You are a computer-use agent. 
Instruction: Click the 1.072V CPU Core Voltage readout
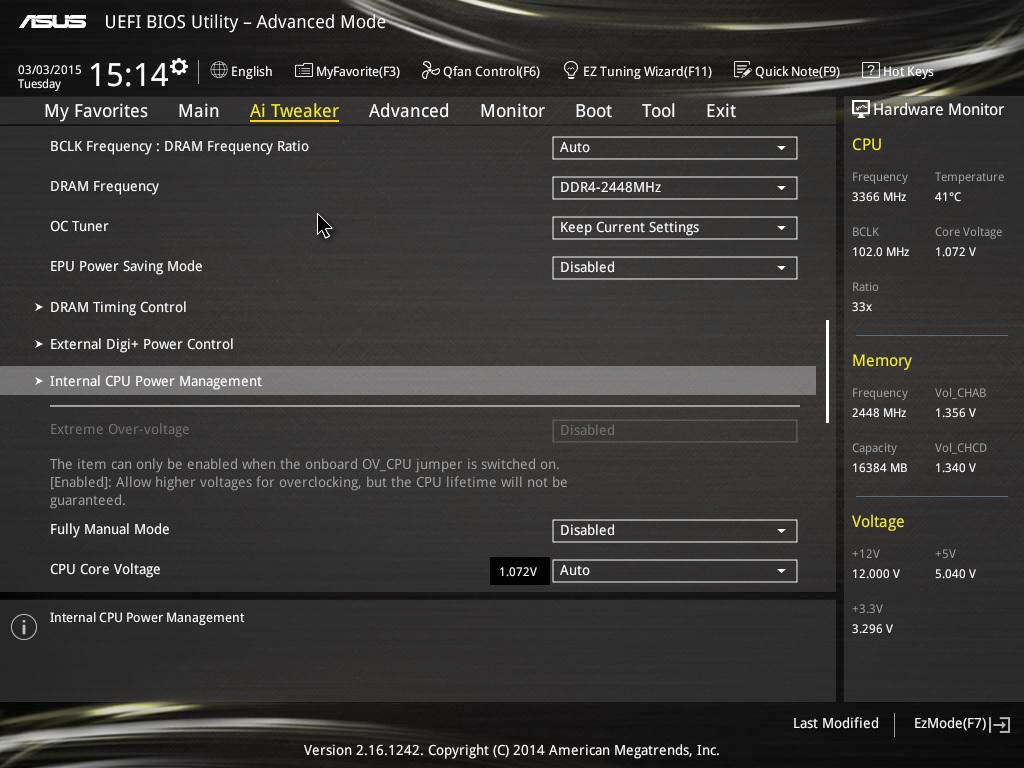click(519, 571)
